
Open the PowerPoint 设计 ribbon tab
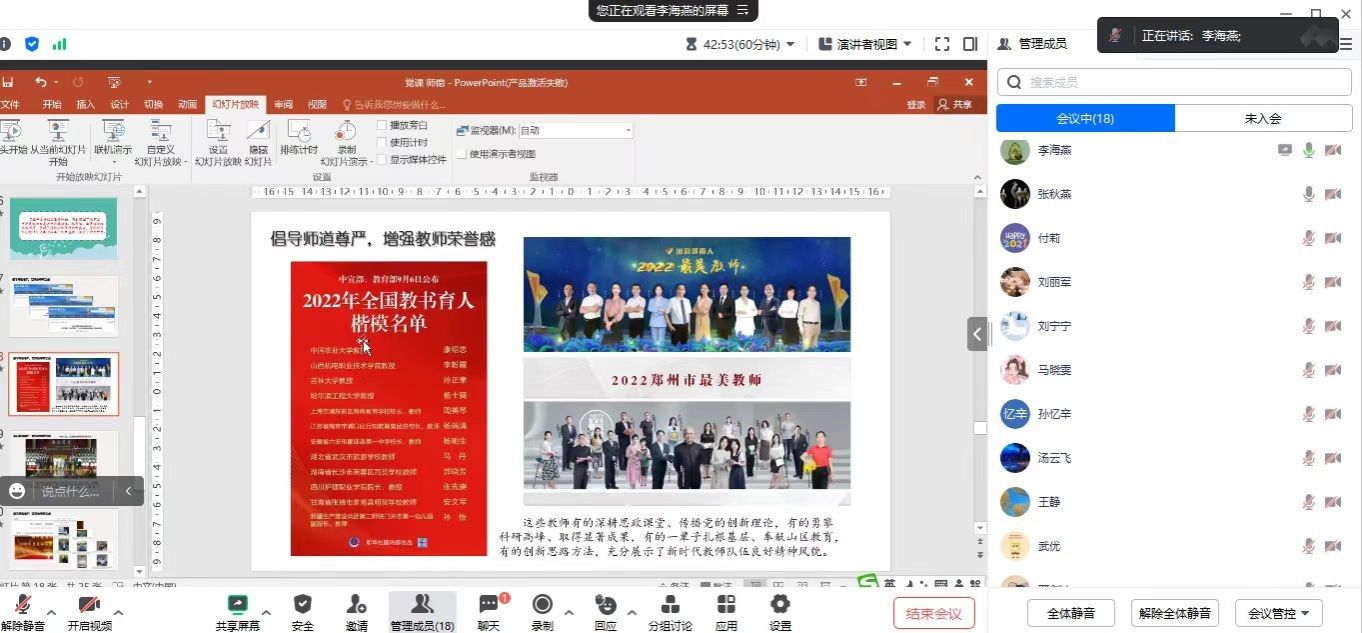pos(120,104)
